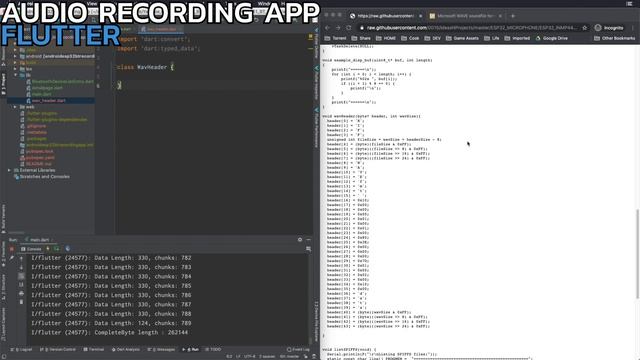Collapse the lib folder in project tree

[x=15, y=75]
